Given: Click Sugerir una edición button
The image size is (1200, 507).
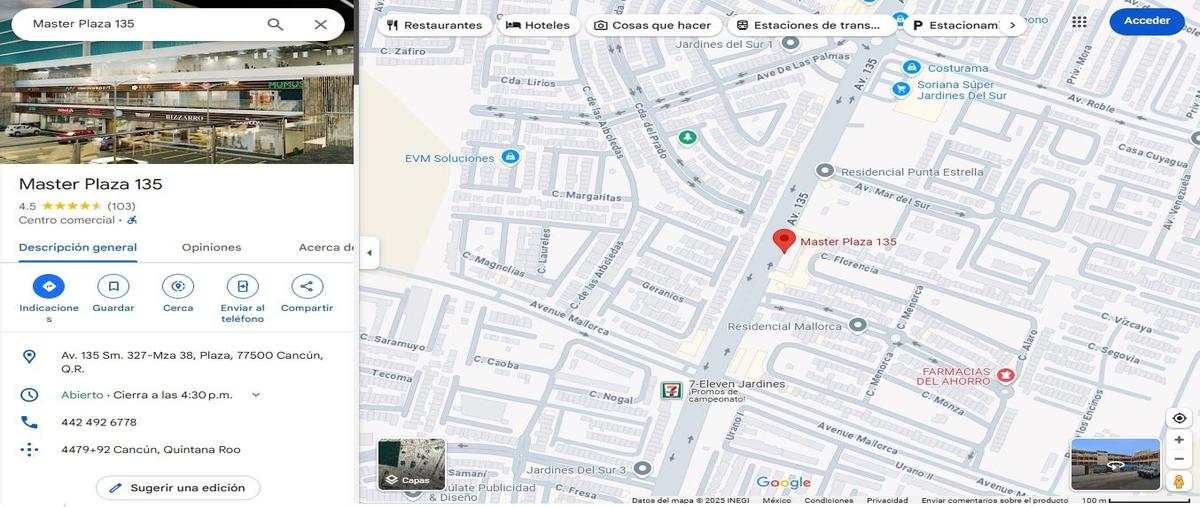Looking at the screenshot, I should [x=178, y=488].
